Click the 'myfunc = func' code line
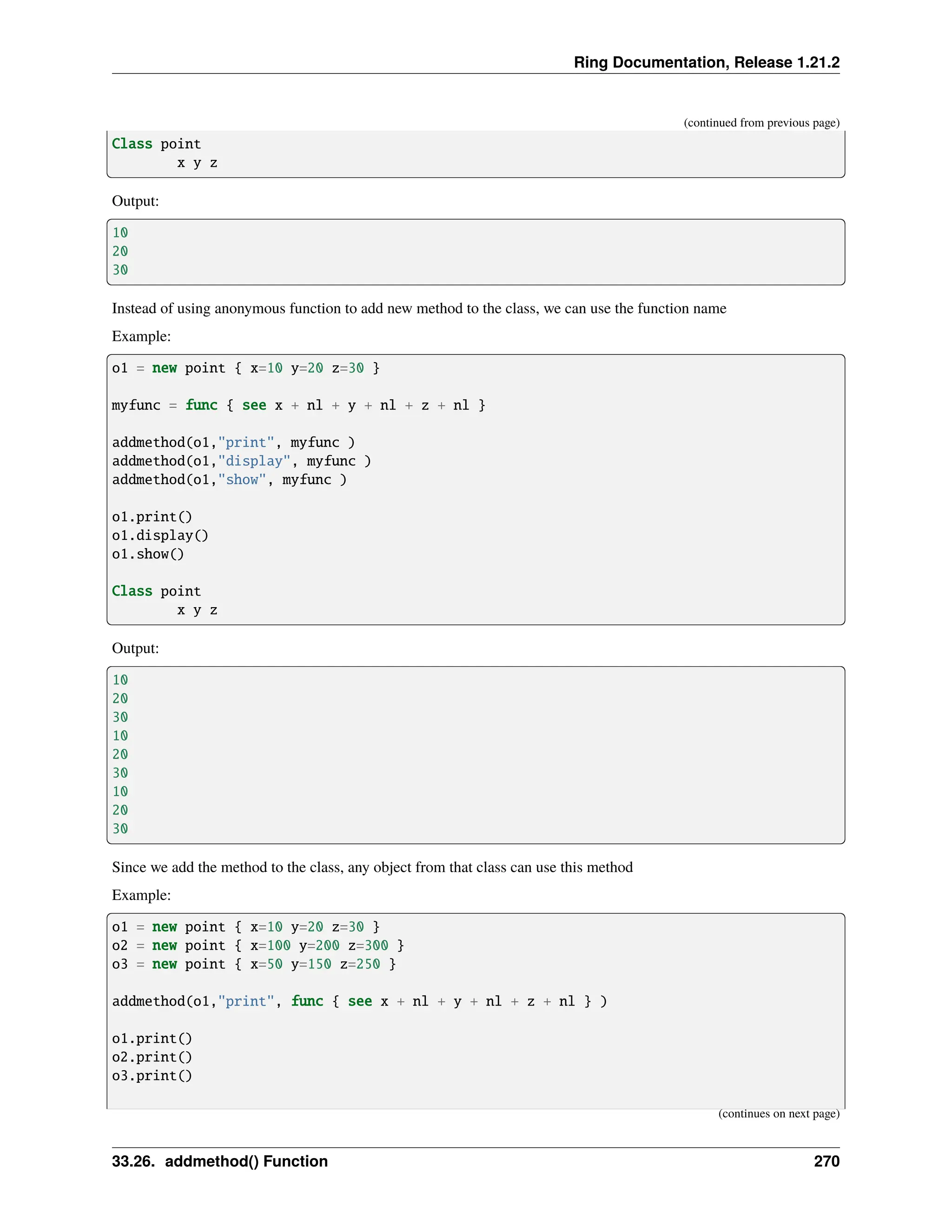 298,405
